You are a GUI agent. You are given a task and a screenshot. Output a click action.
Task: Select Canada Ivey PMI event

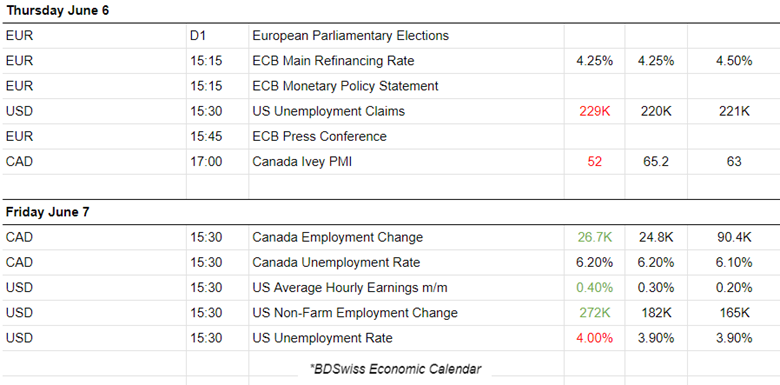coord(302,162)
